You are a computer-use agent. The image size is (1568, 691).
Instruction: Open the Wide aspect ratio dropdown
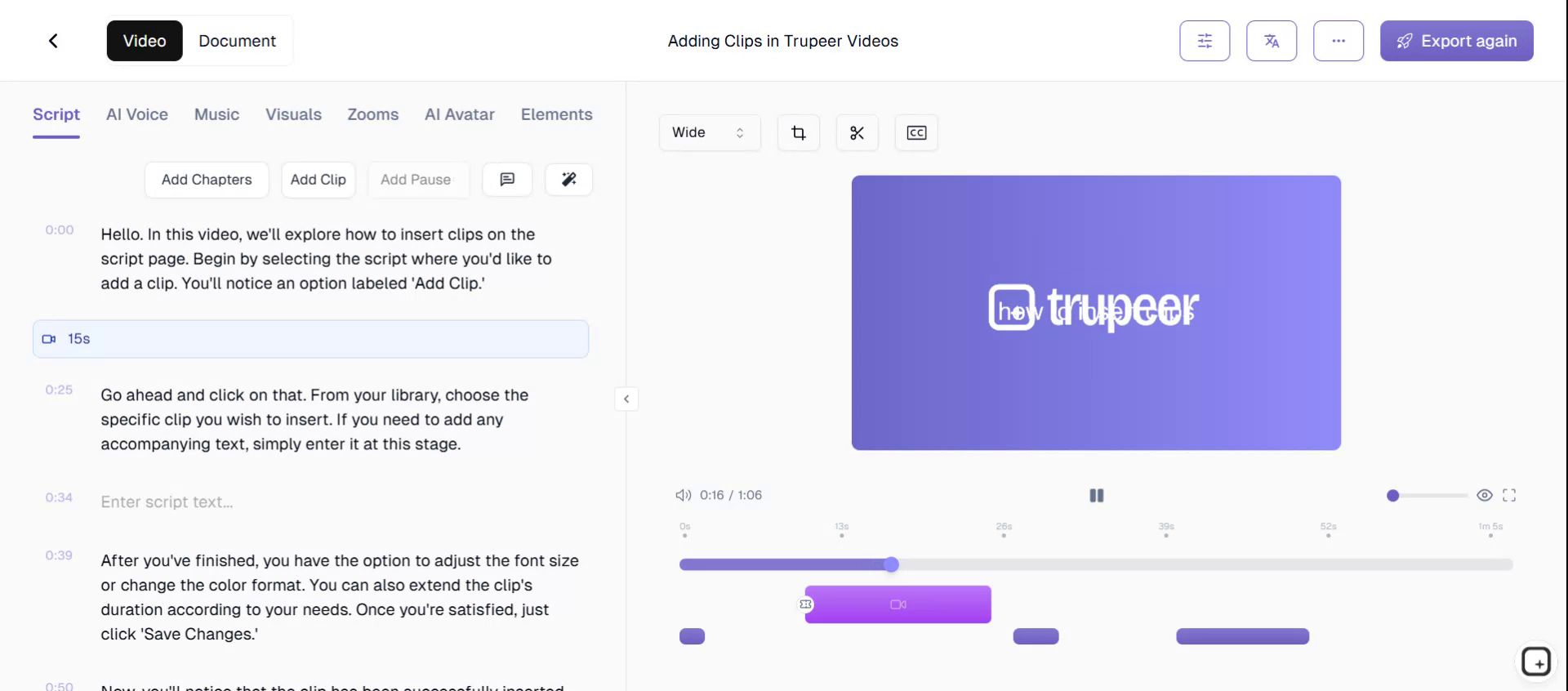pyautogui.click(x=710, y=132)
